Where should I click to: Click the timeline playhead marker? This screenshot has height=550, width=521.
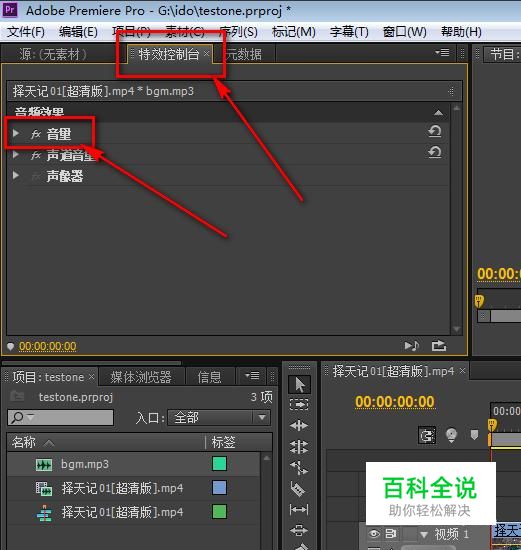pos(492,424)
